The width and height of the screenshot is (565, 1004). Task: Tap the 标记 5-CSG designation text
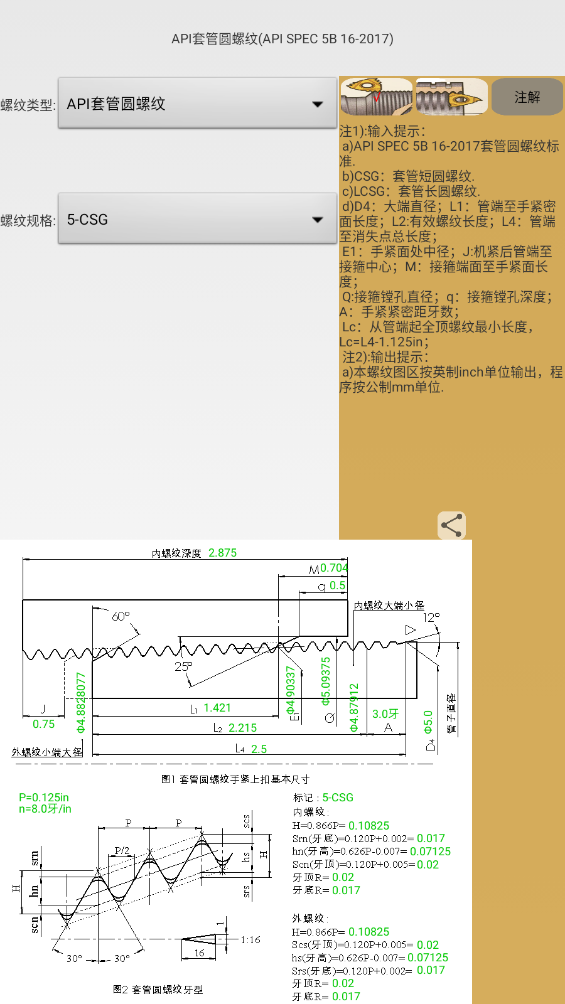323,797
